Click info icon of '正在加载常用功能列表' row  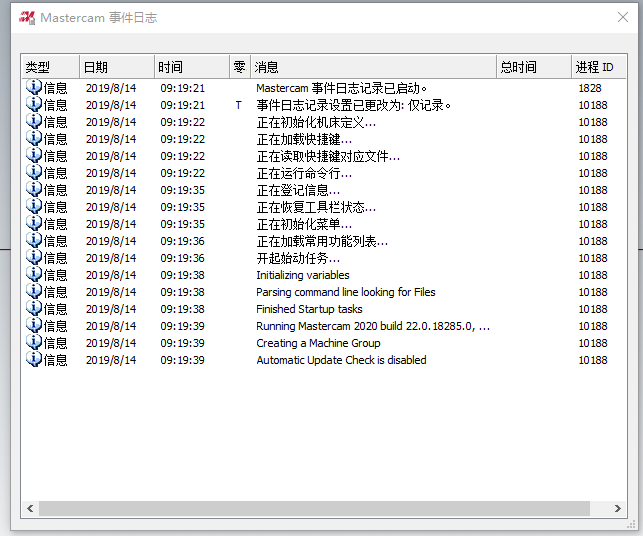34,240
